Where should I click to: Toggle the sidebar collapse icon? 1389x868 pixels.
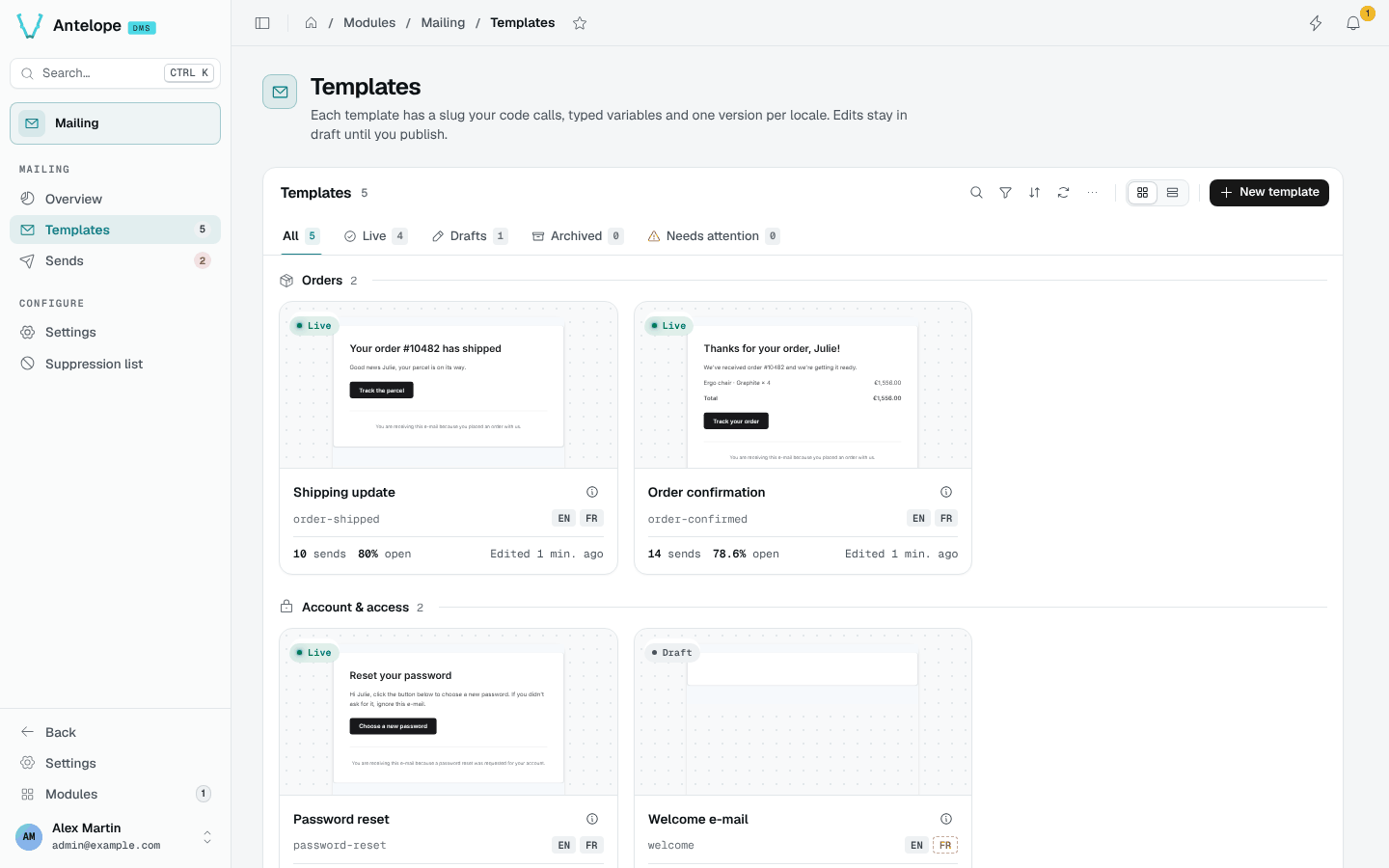[x=262, y=23]
